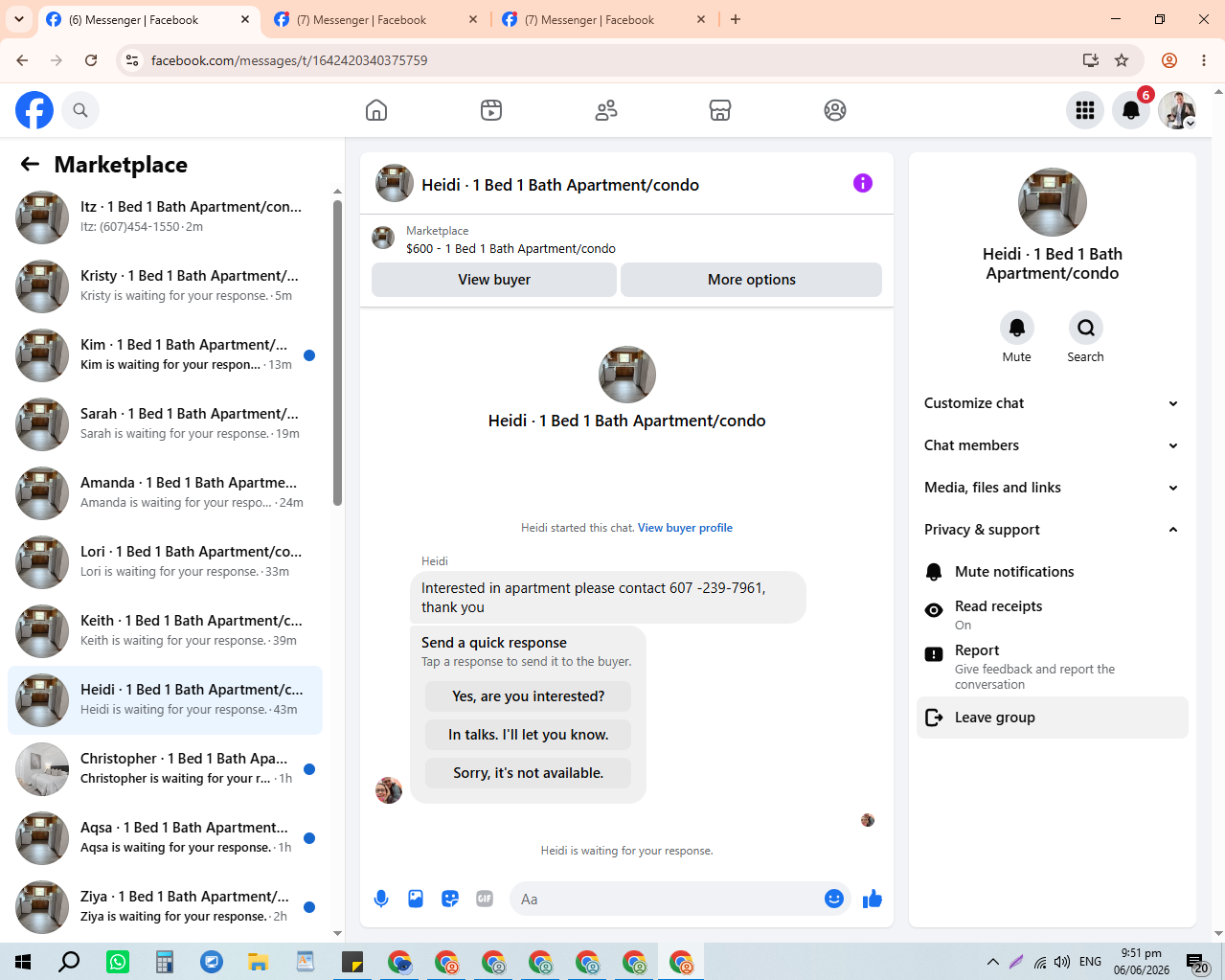
Task: Collapse Privacy & support section
Action: point(1053,530)
